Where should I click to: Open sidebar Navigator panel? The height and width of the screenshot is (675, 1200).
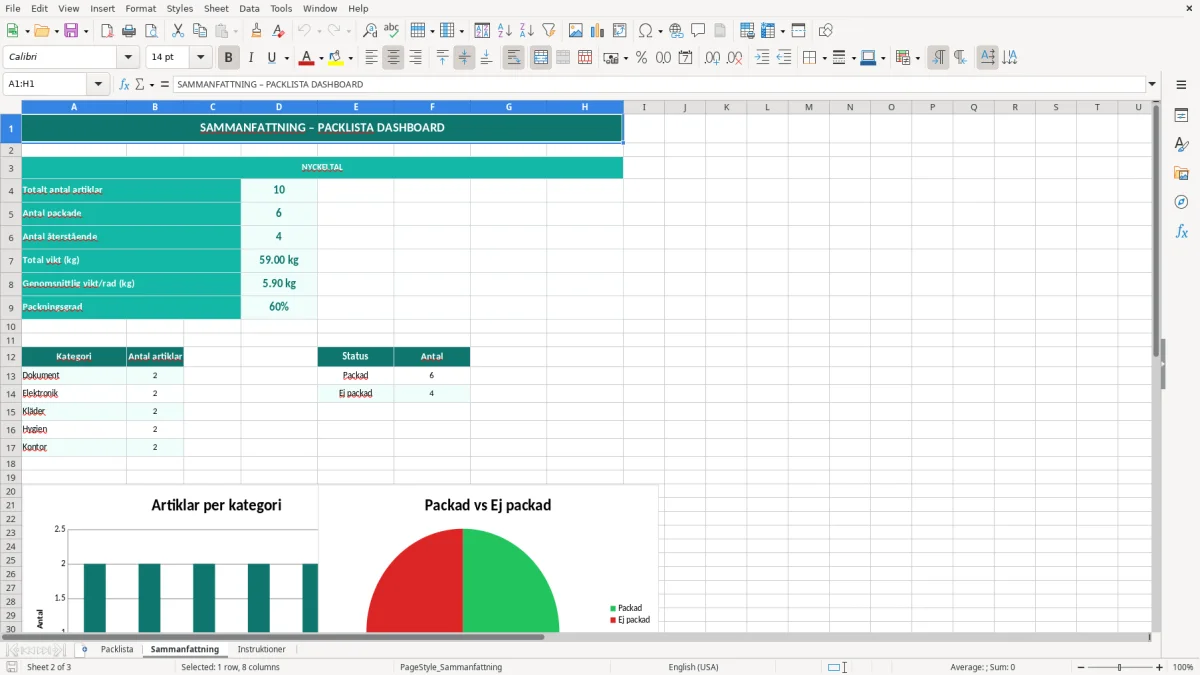tap(1181, 202)
